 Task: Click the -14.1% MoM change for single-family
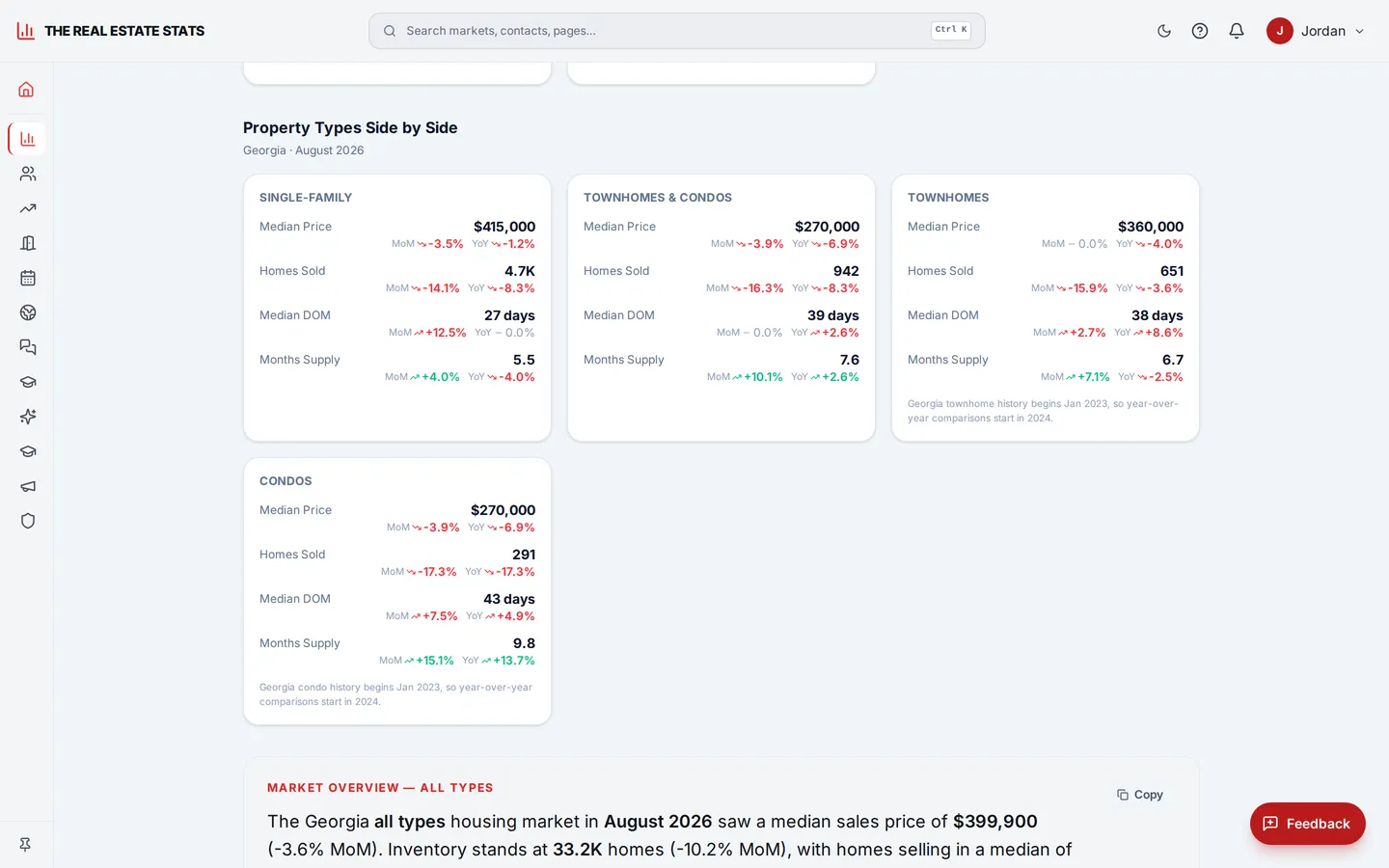click(442, 288)
